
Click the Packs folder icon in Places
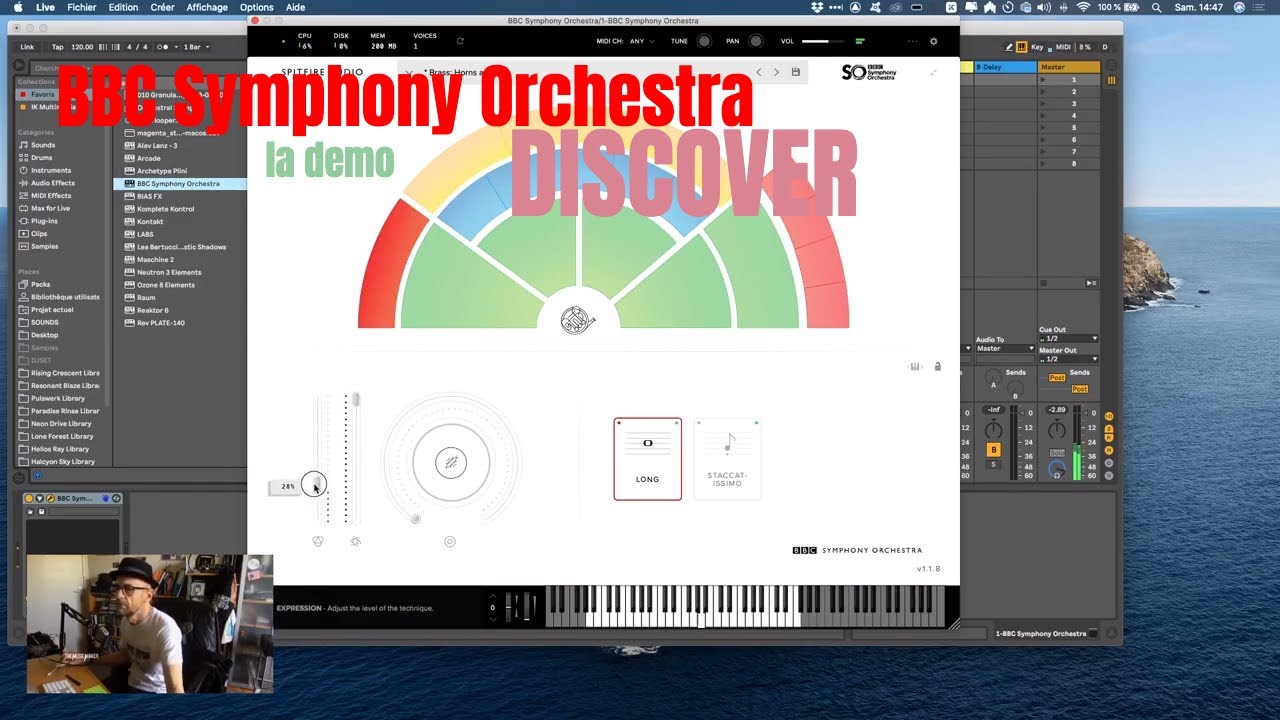22,284
